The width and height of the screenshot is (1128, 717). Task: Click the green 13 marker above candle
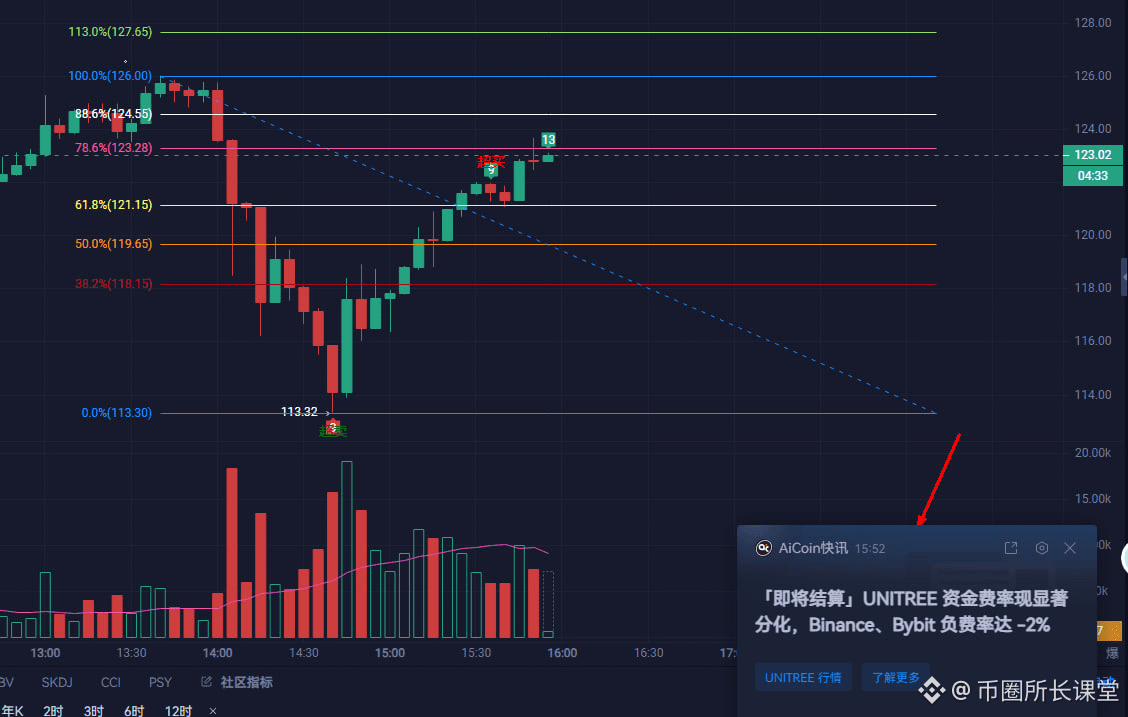pos(548,140)
